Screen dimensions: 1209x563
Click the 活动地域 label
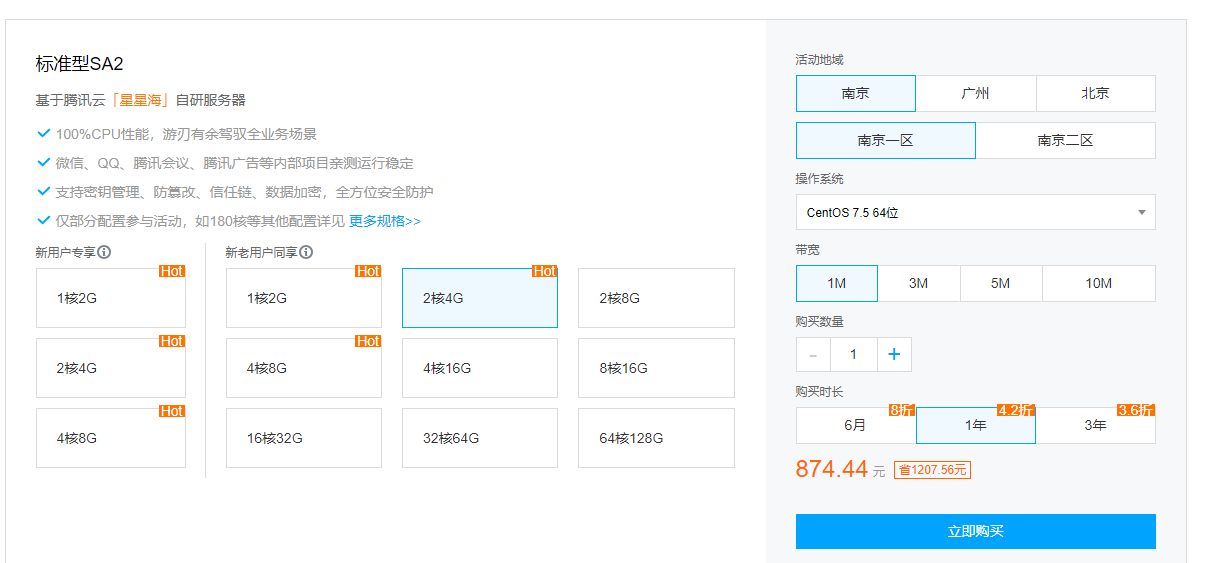click(820, 60)
